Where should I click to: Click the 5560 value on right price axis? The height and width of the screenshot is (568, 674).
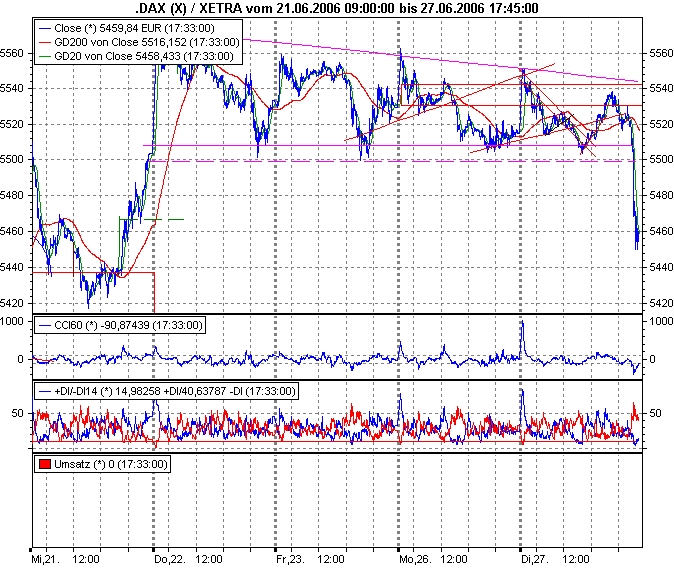pos(660,53)
